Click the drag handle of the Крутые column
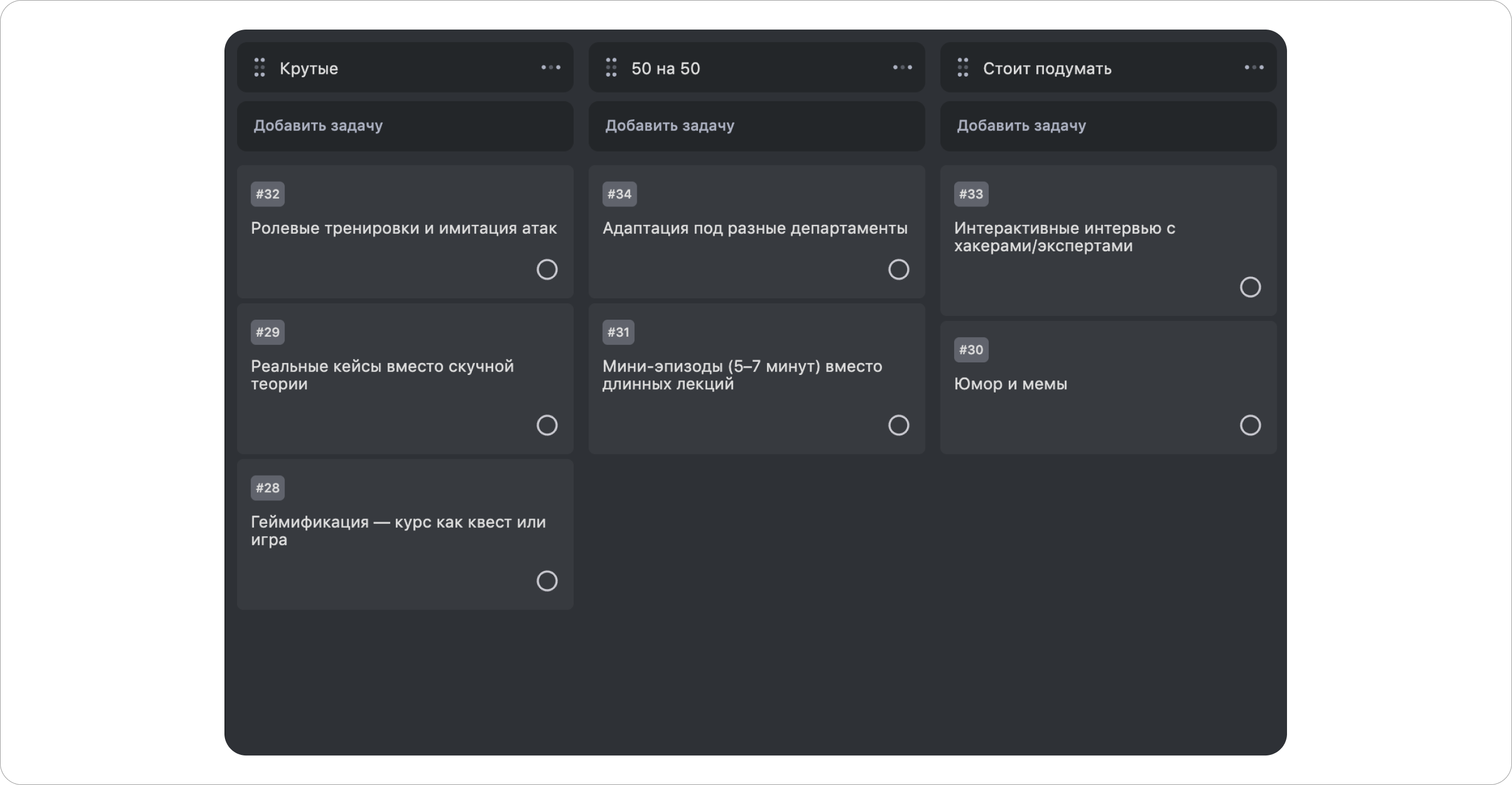Viewport: 1512px width, 785px height. click(x=259, y=67)
